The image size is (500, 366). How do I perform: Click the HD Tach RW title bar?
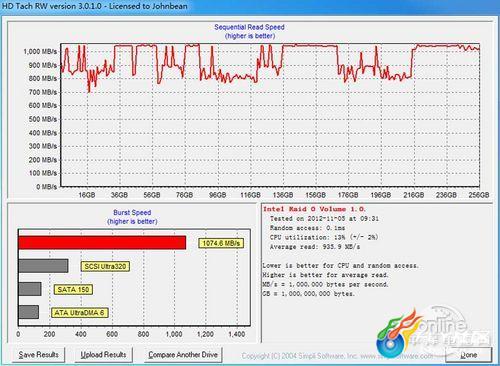point(250,6)
